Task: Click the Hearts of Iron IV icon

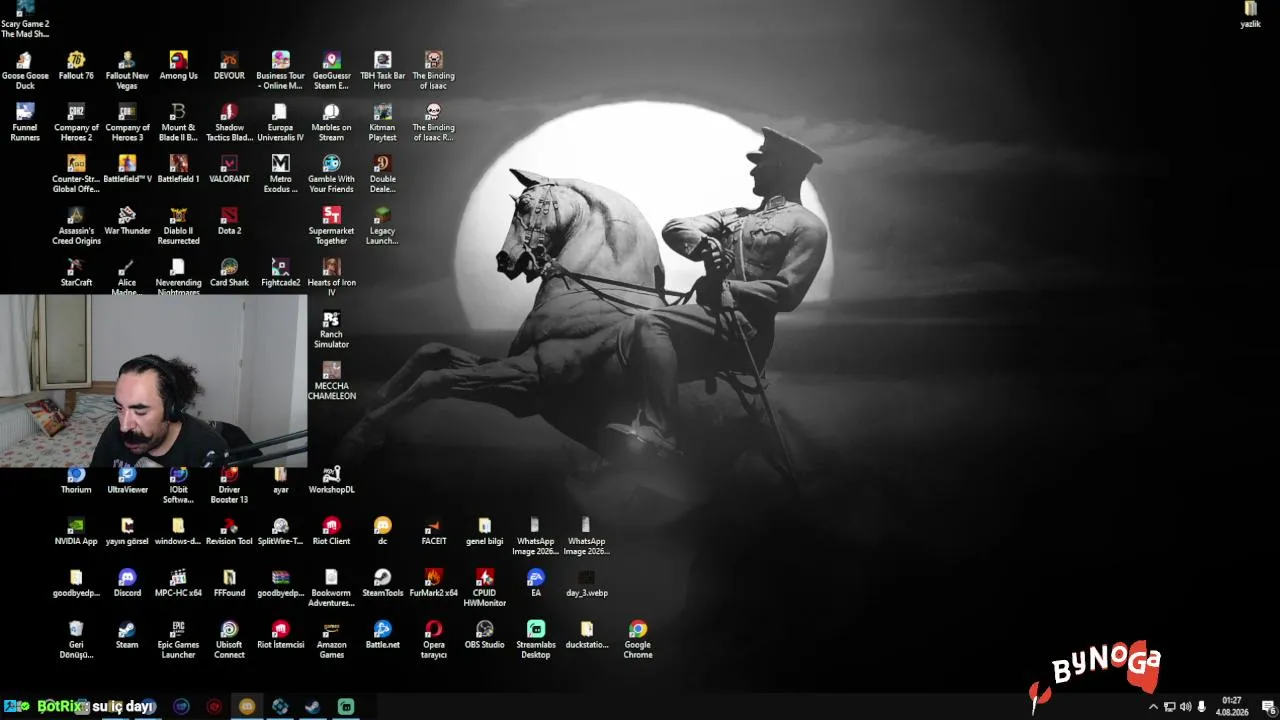Action: click(331, 278)
